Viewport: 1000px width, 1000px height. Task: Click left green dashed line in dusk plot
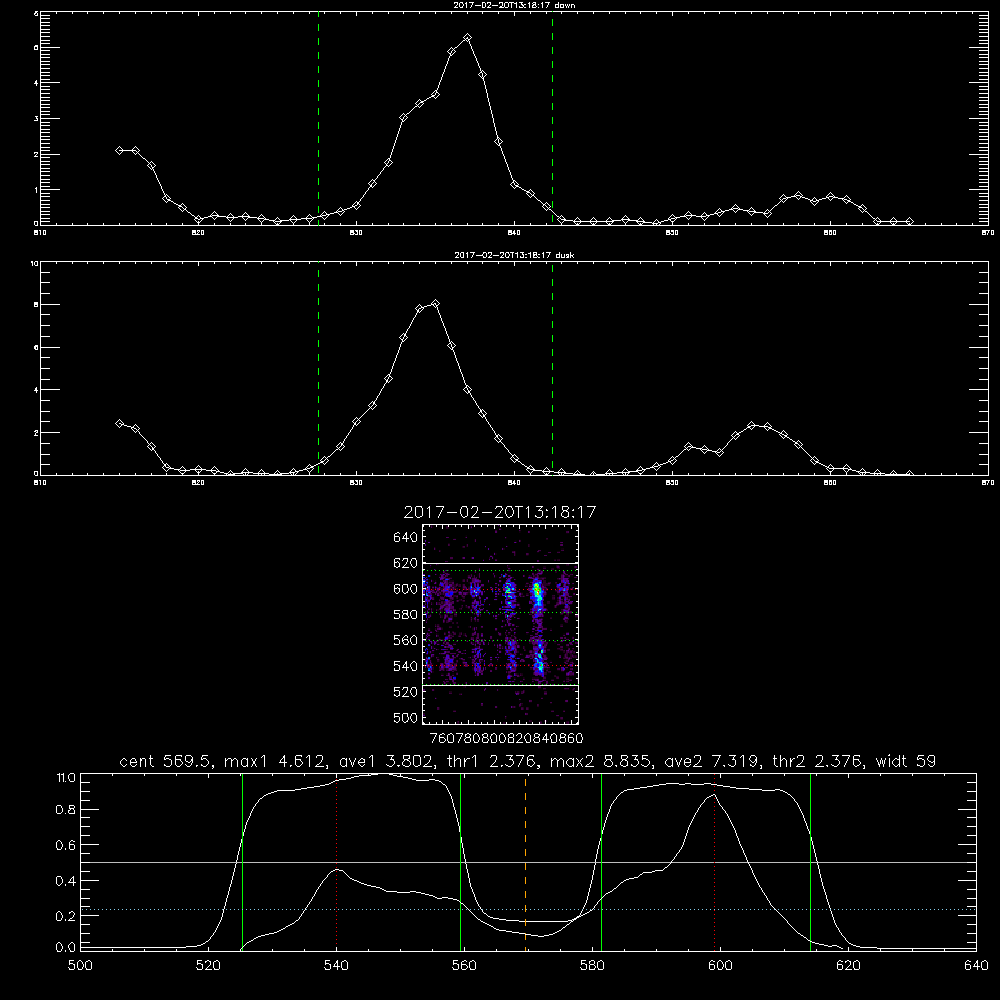[x=318, y=368]
